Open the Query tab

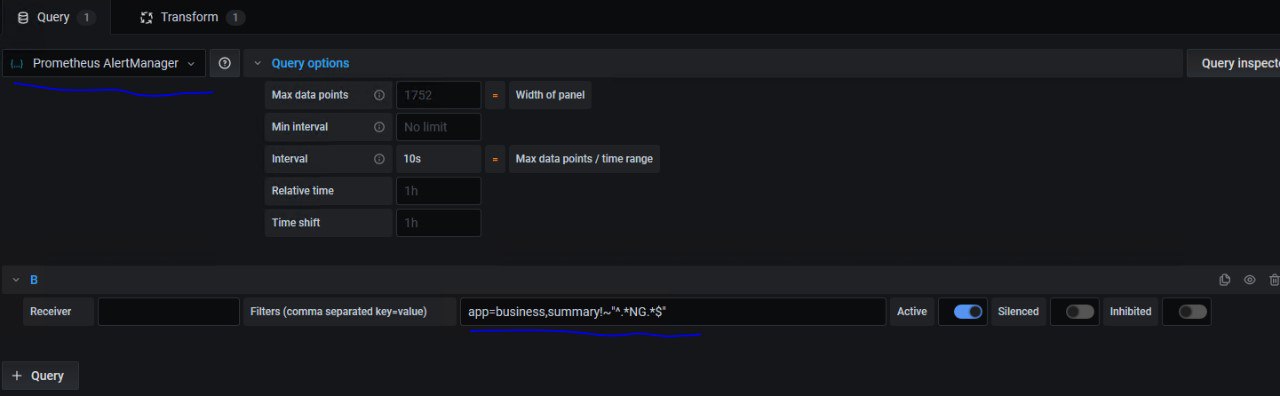(56, 17)
